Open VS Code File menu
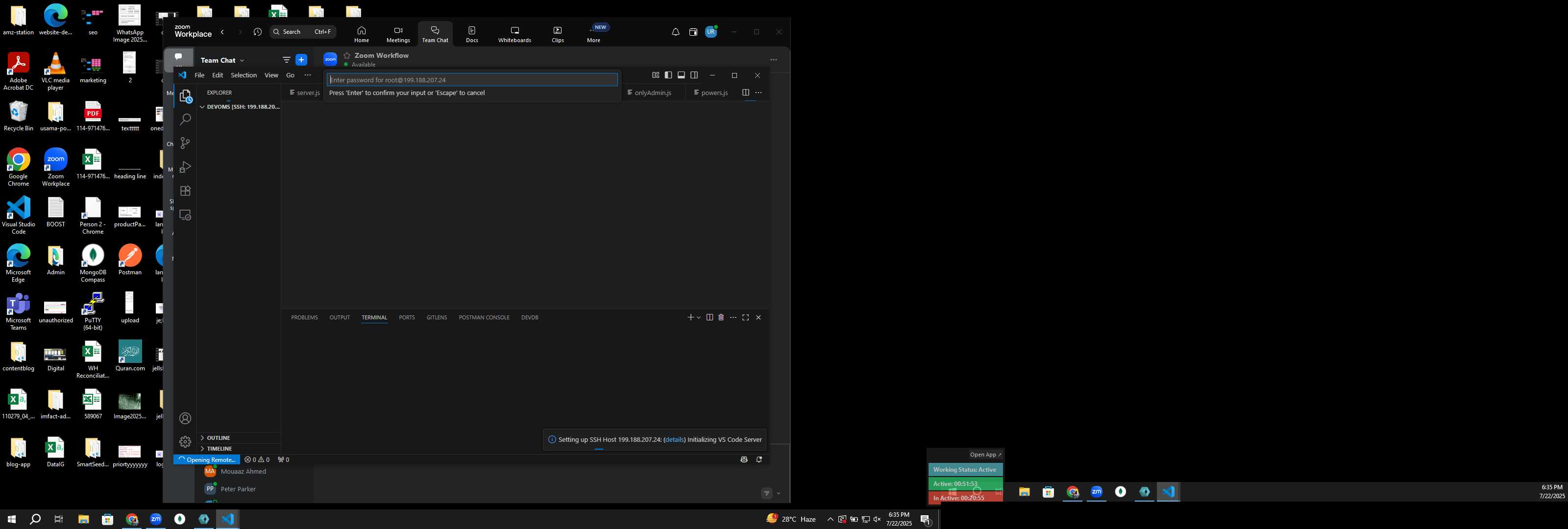This screenshot has width=1568, height=529. pos(199,75)
